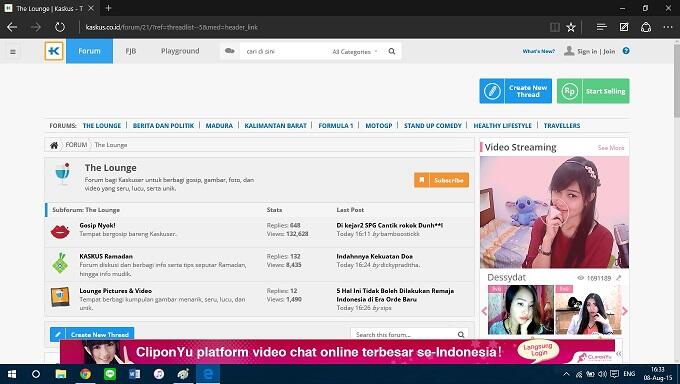Show previous video streaming thumbnails arrow
Image resolution: width=680 pixels, height=384 pixels.
[x=484, y=311]
